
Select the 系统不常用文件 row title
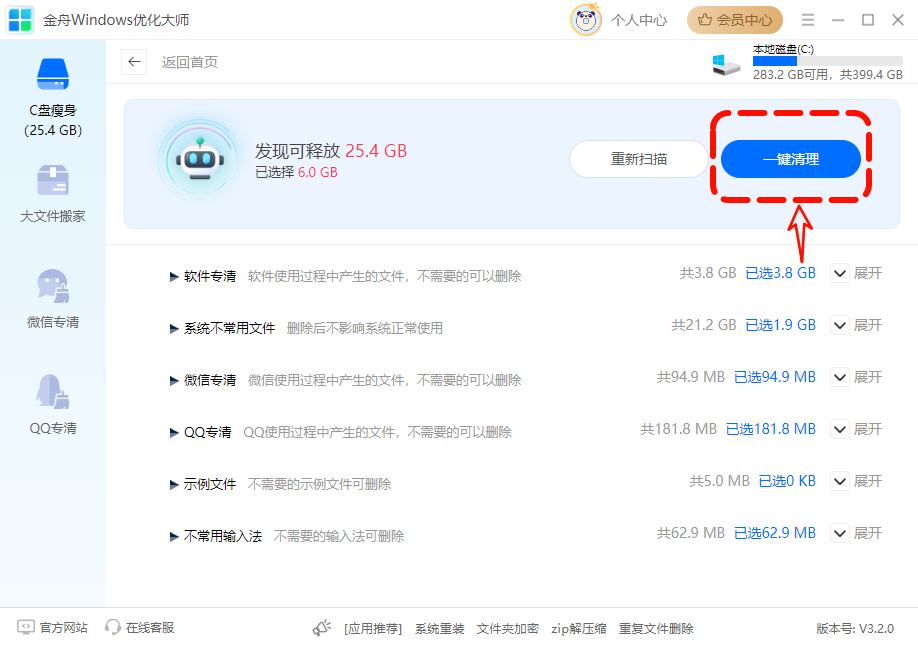230,328
